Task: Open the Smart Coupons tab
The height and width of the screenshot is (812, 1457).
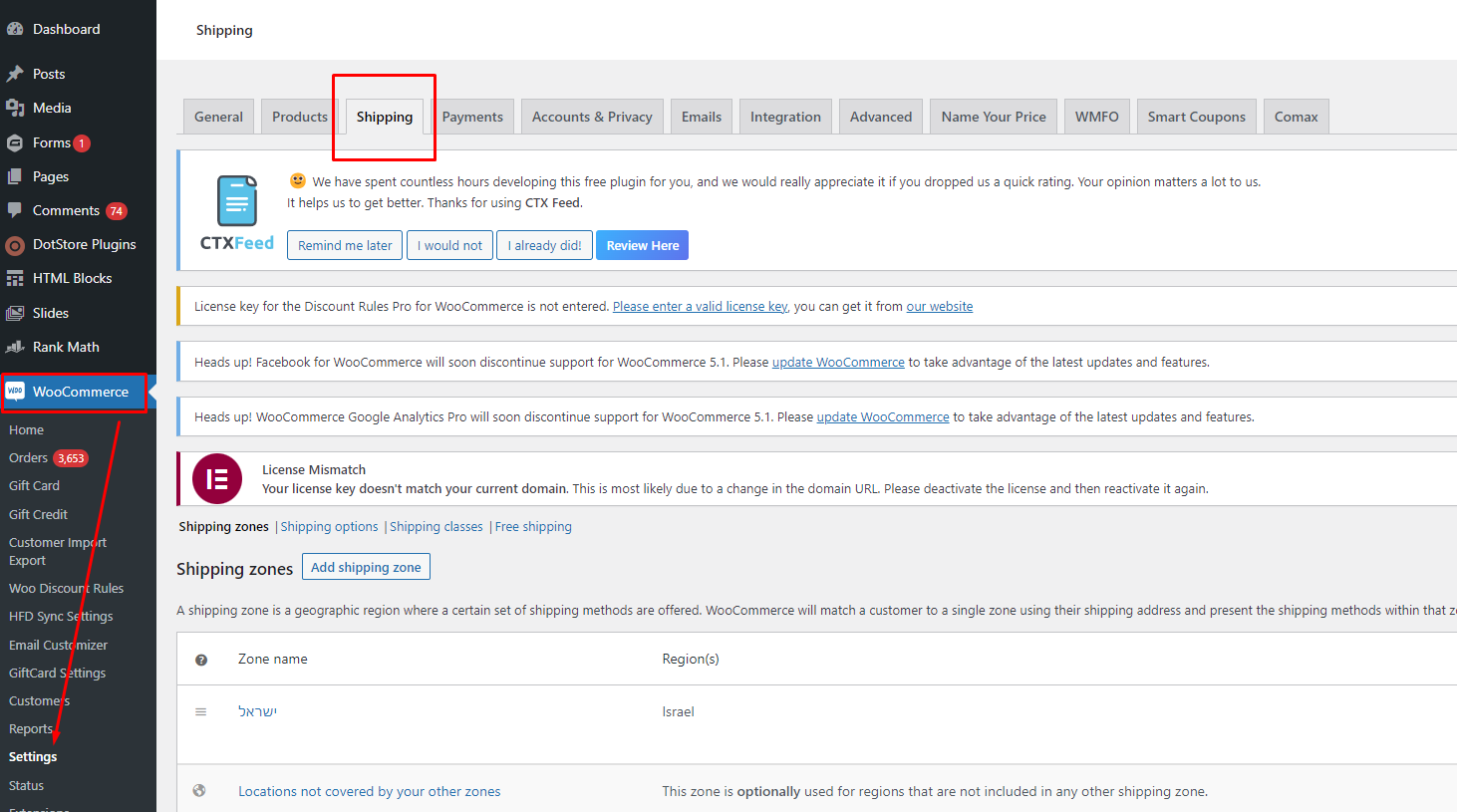Action: (1196, 117)
